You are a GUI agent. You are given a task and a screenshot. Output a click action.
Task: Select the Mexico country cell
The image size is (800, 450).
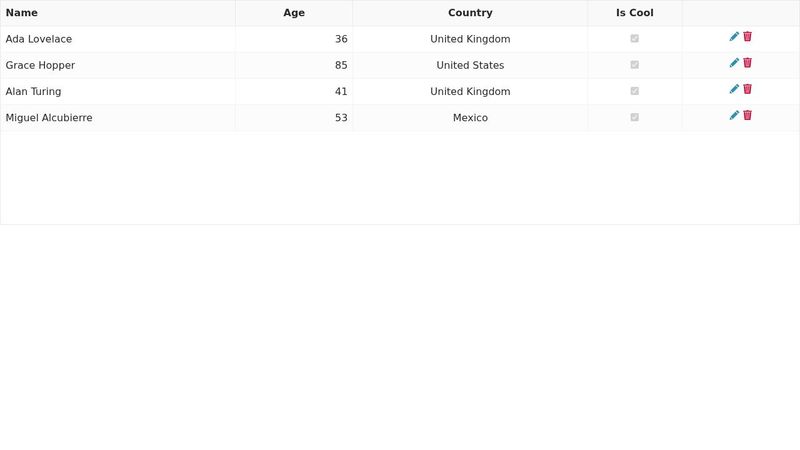pos(470,117)
